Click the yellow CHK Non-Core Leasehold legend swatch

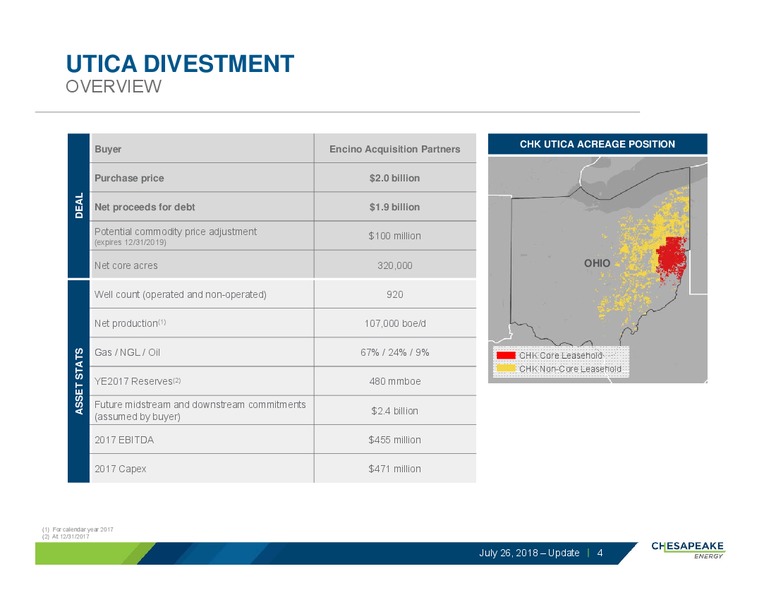click(506, 369)
